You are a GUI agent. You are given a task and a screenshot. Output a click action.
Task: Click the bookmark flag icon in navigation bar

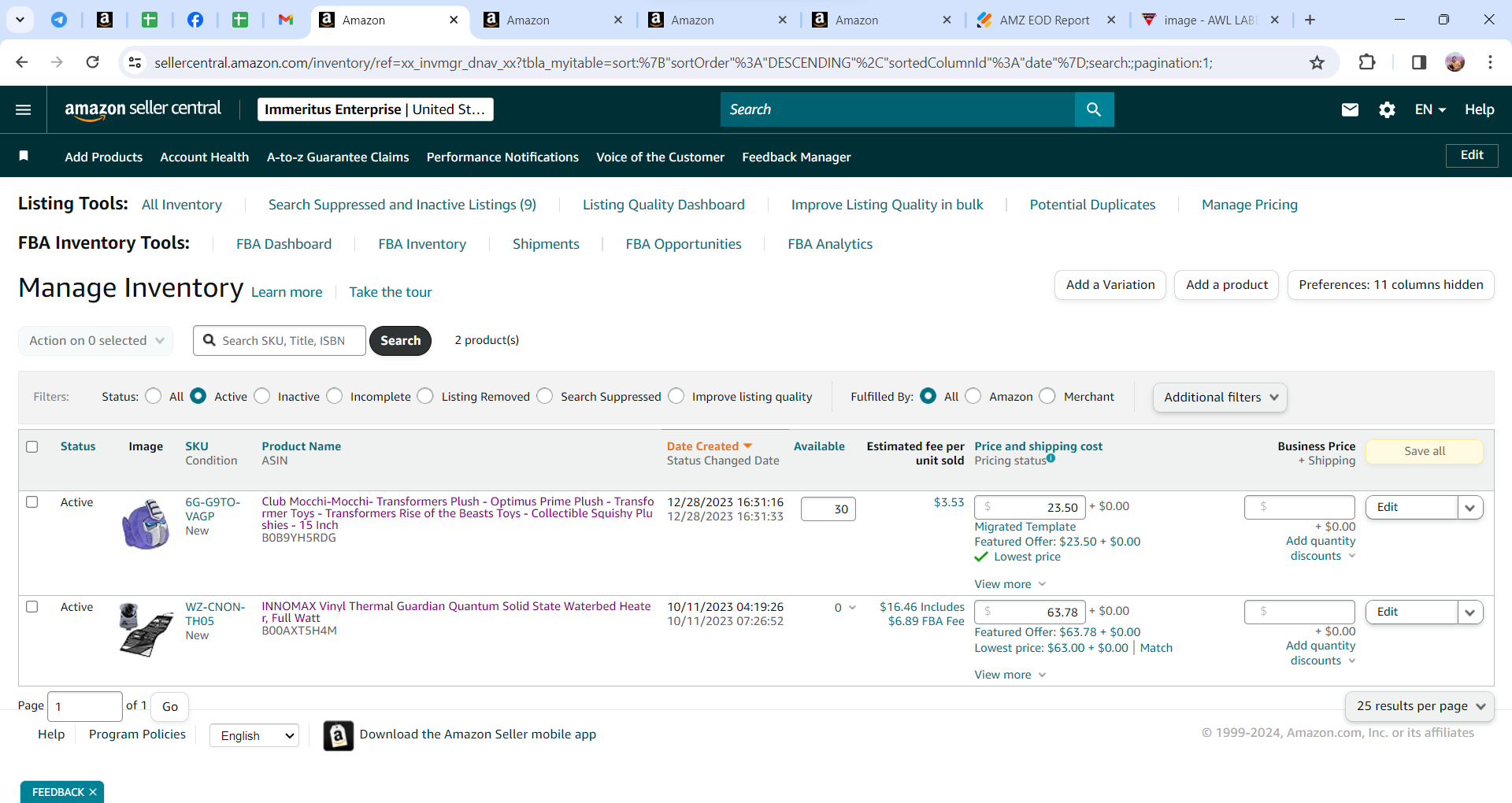[x=24, y=156]
